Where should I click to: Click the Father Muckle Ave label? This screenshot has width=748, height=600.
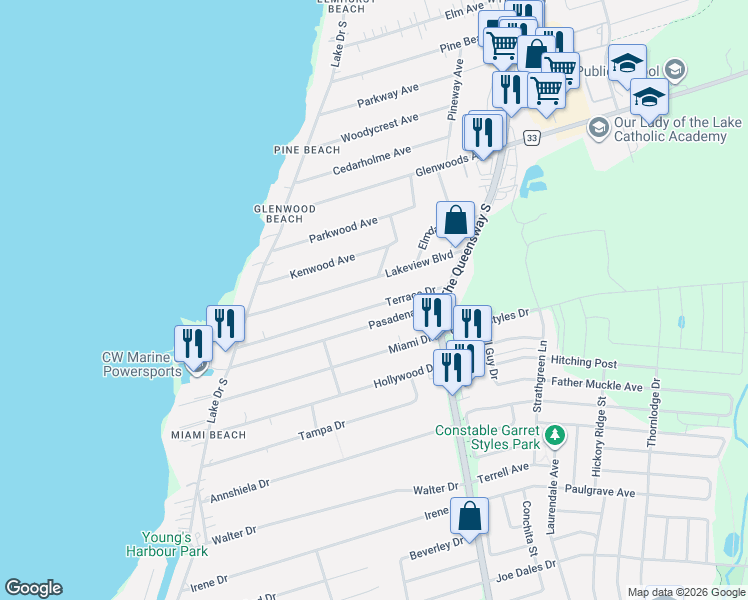(597, 384)
